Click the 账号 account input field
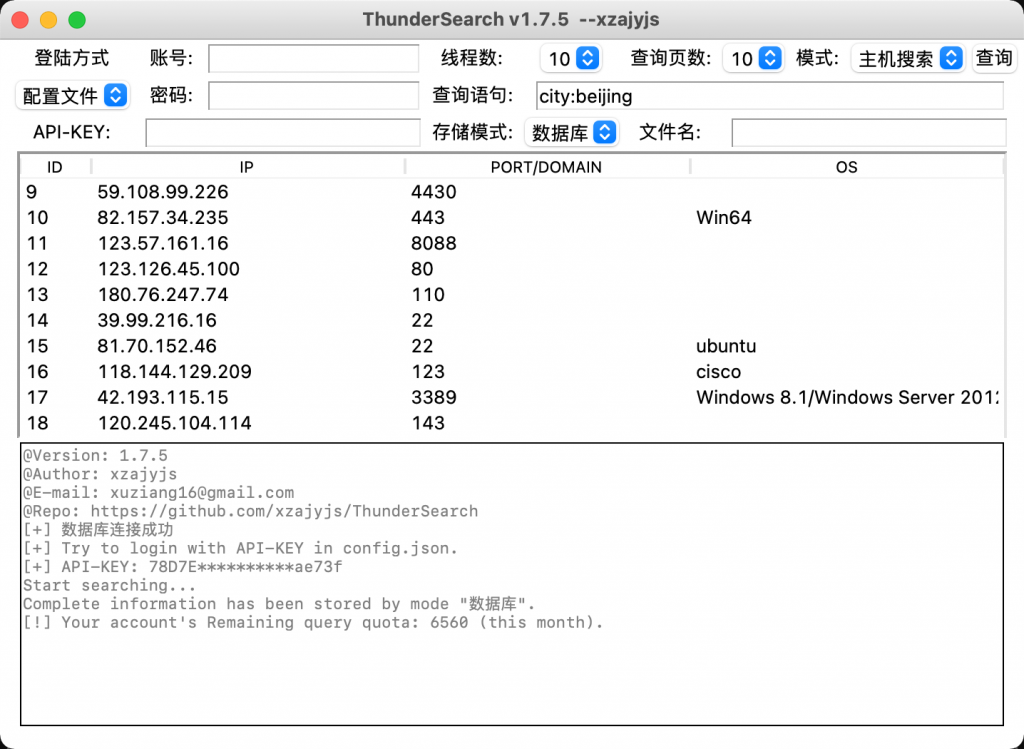 312,59
